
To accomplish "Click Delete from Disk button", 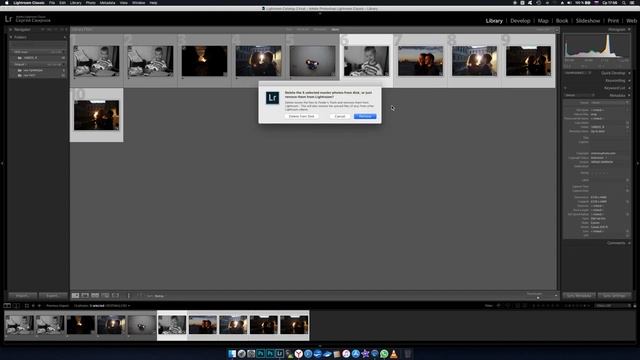I will point(302,116).
